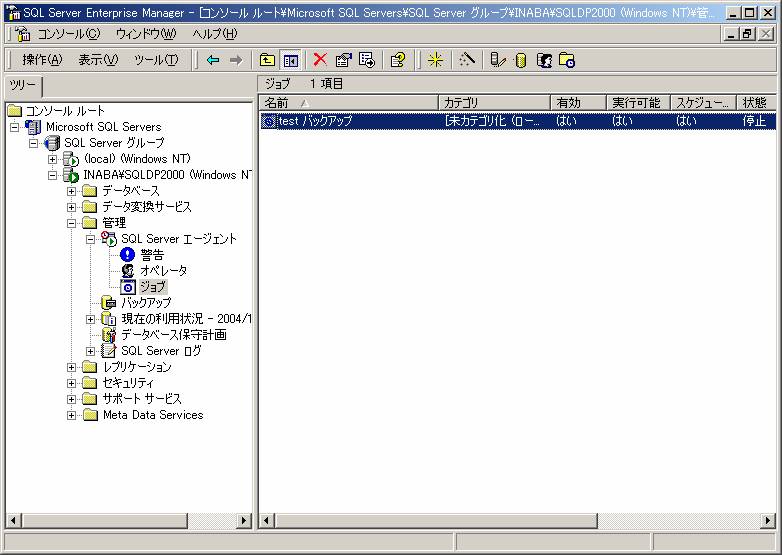Sort by 実行可能 column header
Image resolution: width=782 pixels, height=555 pixels.
pyautogui.click(x=638, y=103)
